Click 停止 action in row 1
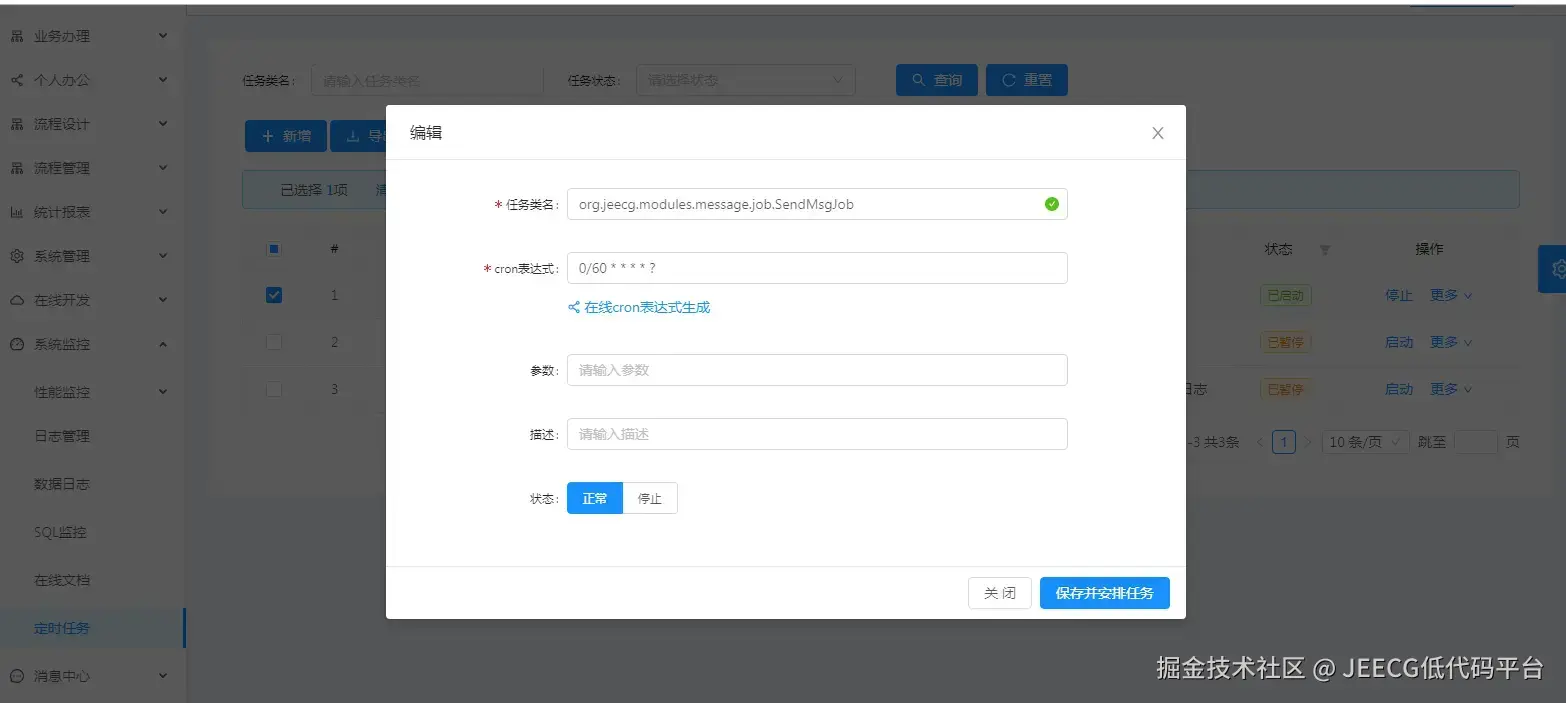Screen dimensions: 1566x703 point(1399,295)
